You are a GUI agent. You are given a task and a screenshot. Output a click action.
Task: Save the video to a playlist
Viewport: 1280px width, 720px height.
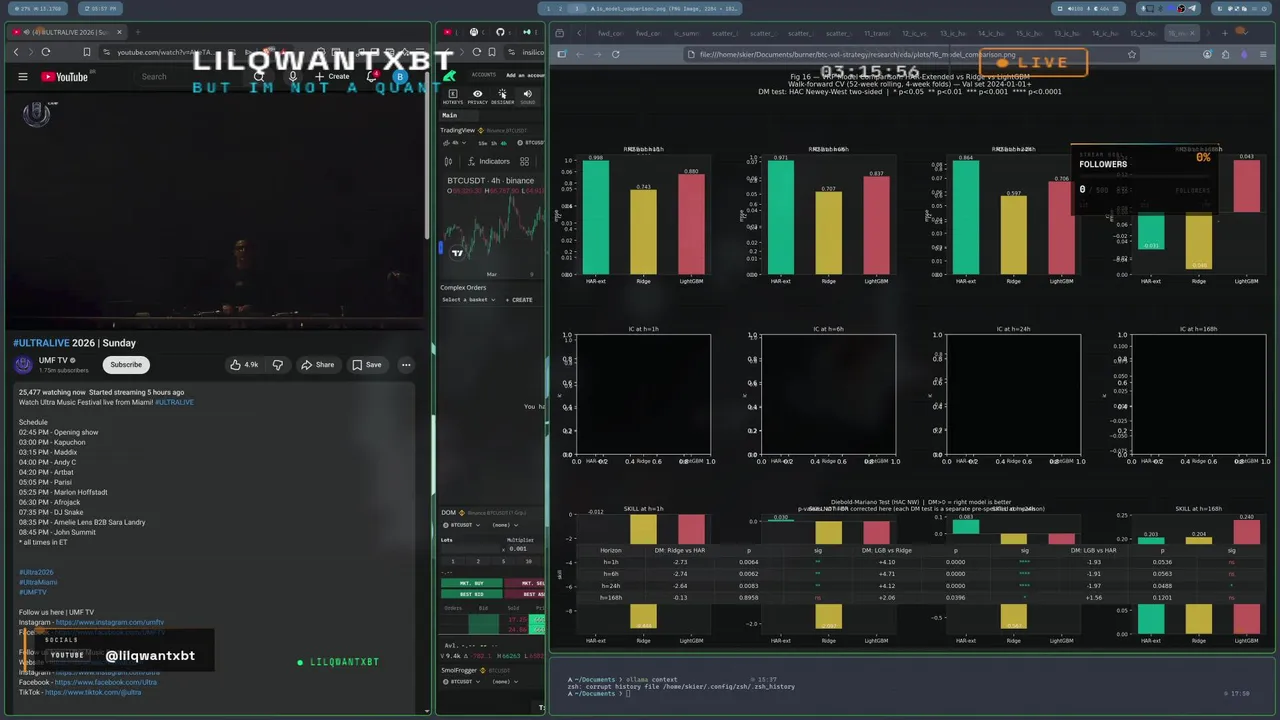366,365
